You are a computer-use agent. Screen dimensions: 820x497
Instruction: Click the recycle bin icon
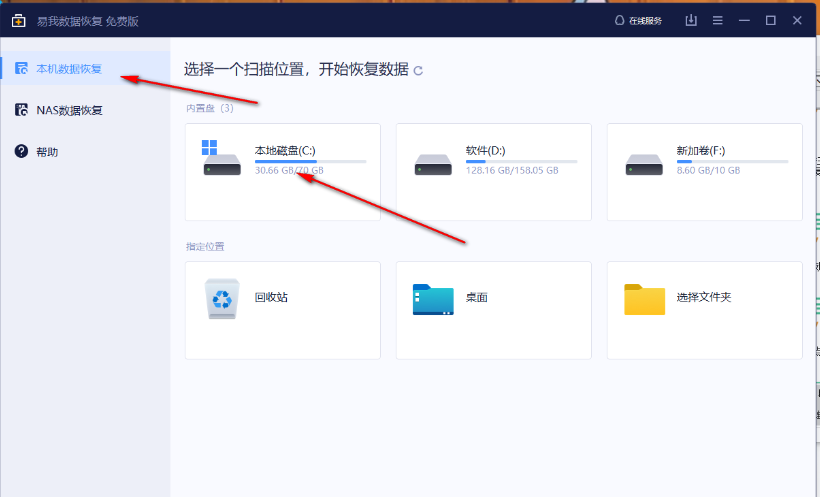click(222, 299)
